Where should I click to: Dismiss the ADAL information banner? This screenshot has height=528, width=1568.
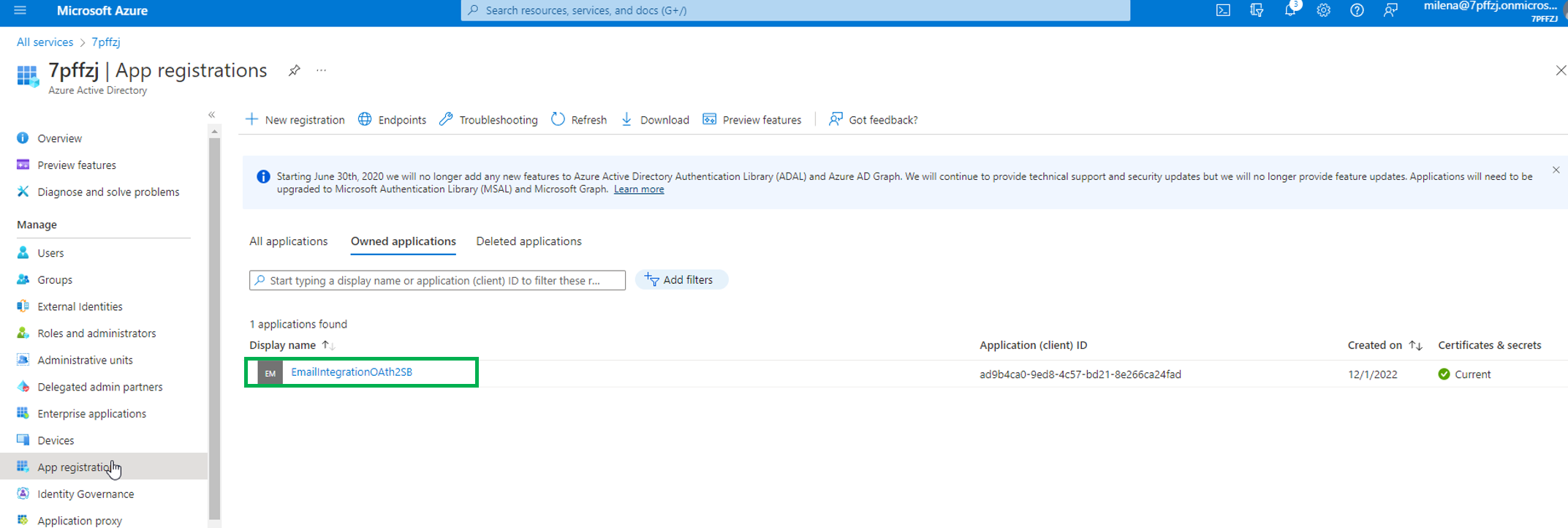[x=1556, y=170]
